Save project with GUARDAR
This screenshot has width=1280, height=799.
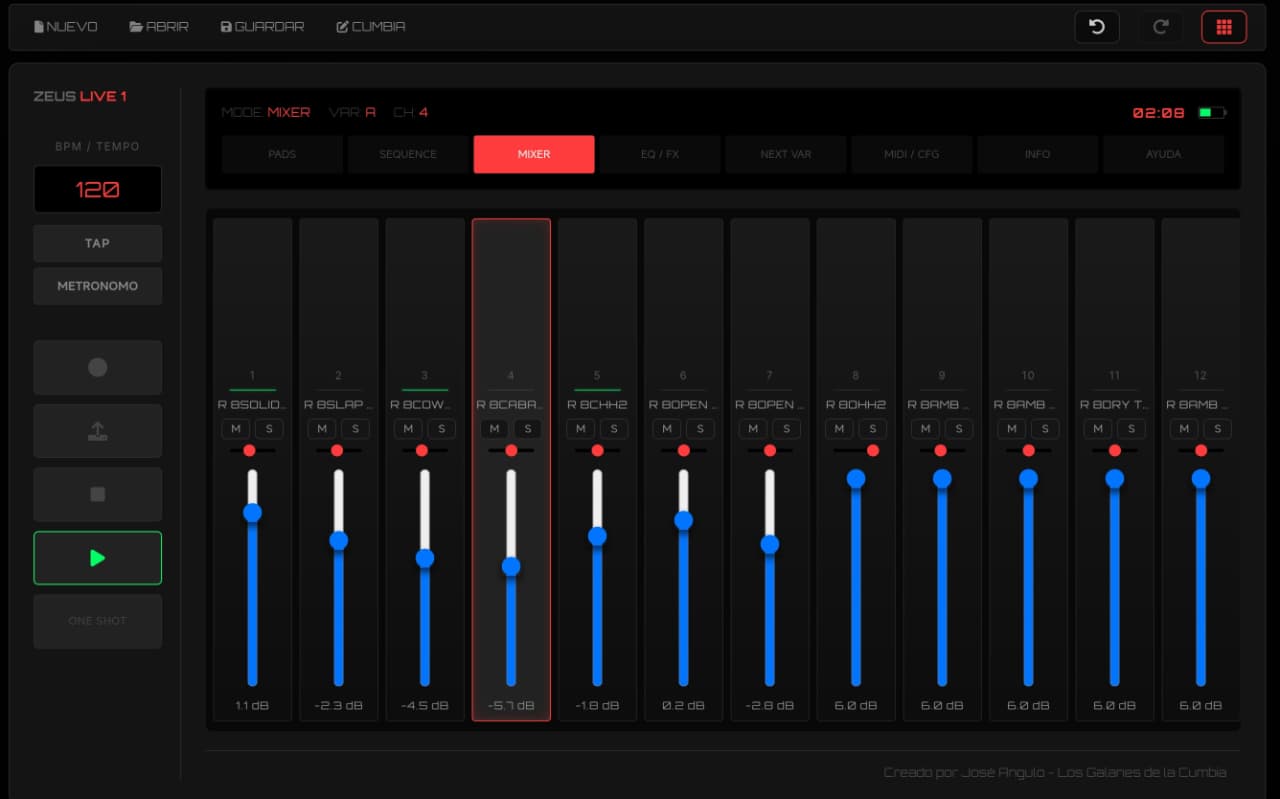click(262, 27)
